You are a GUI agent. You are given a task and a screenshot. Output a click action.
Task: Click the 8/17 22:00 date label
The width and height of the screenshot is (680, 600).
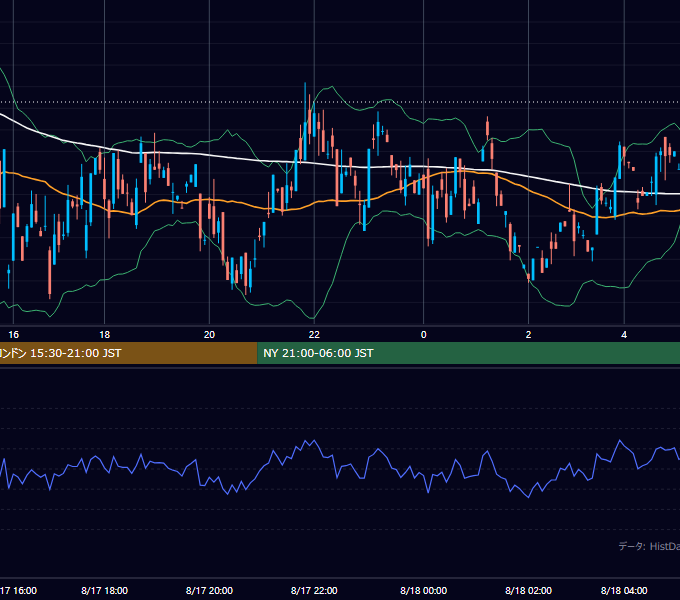314,590
